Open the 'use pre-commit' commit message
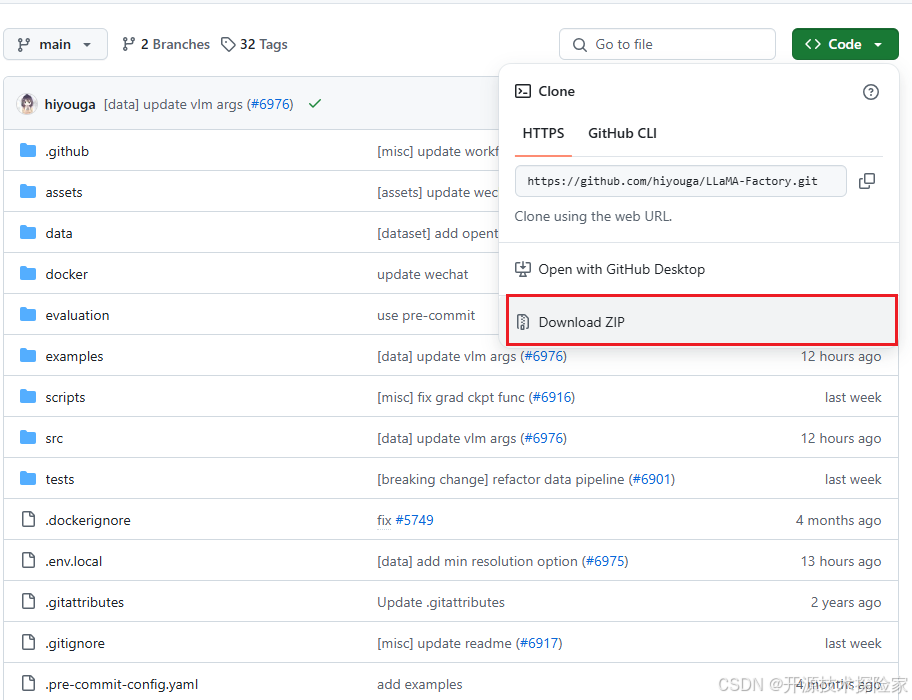The width and height of the screenshot is (912, 700). tap(426, 315)
